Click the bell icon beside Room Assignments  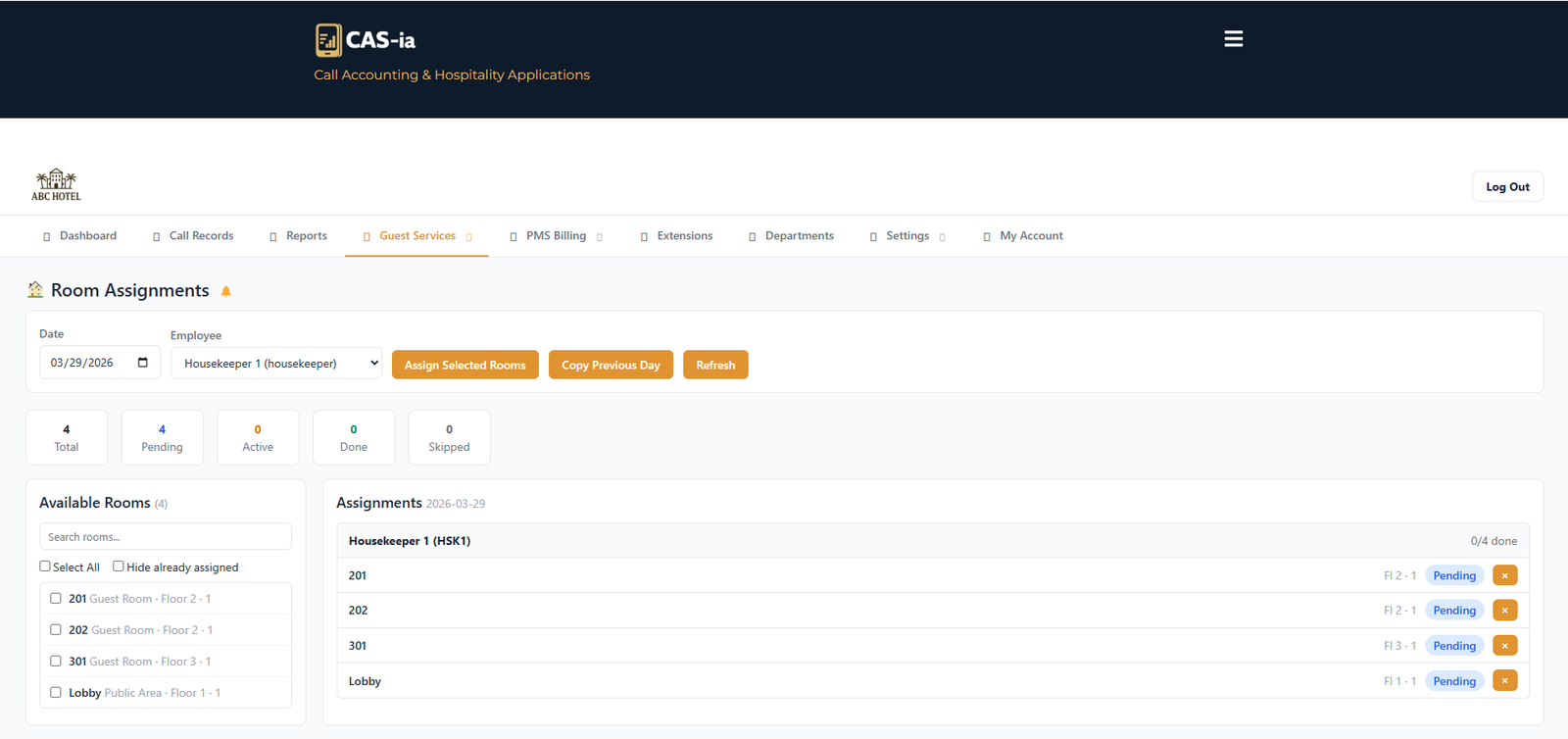(226, 292)
